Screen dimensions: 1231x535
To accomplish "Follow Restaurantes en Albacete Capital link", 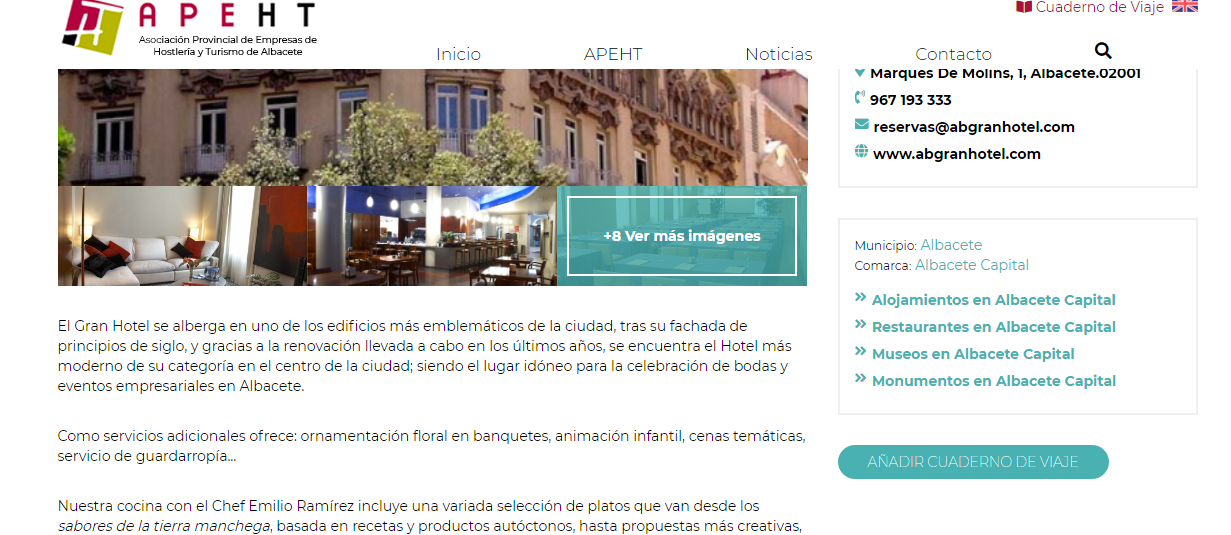I will point(994,327).
